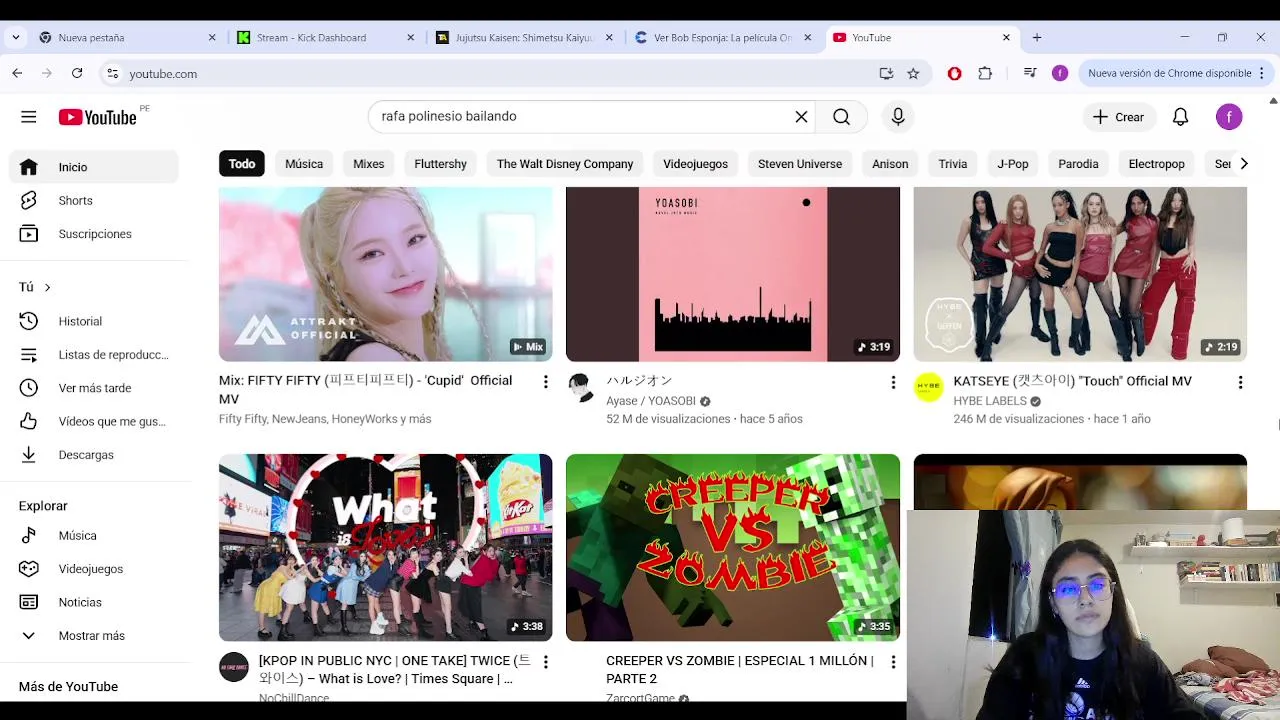Reload the page in Chrome

(x=77, y=73)
